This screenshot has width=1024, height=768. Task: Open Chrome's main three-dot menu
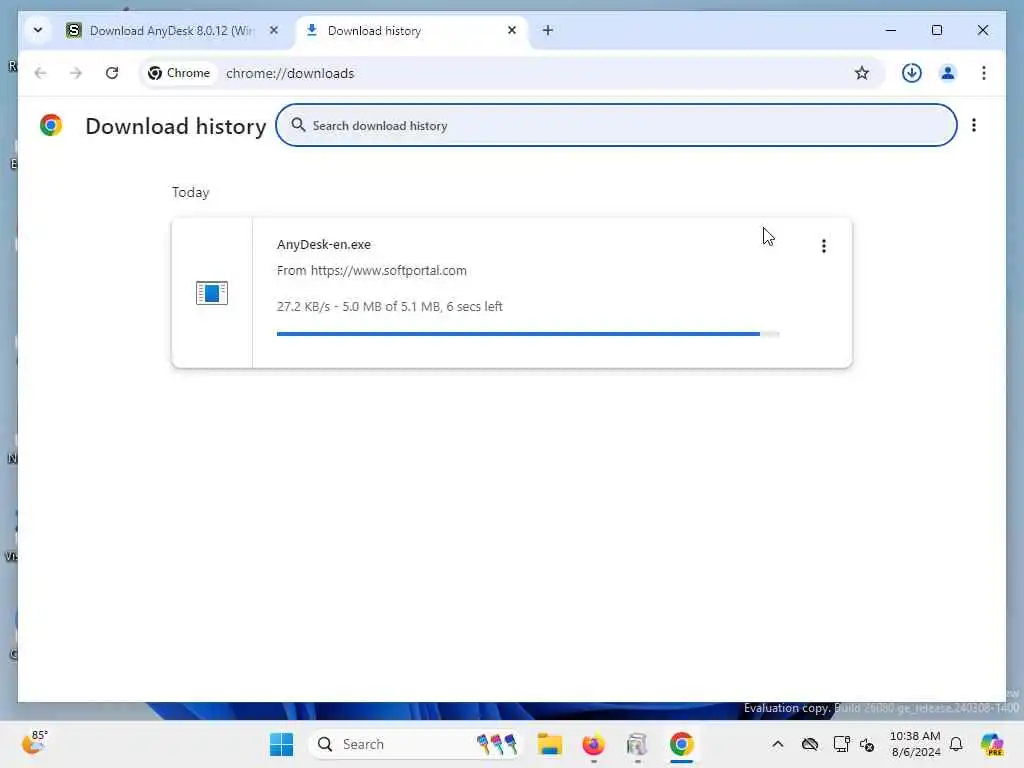(x=984, y=73)
